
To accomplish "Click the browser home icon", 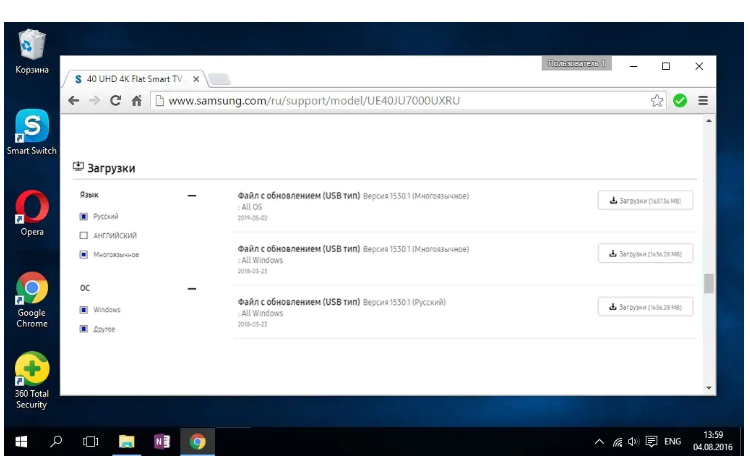I will tap(136, 101).
